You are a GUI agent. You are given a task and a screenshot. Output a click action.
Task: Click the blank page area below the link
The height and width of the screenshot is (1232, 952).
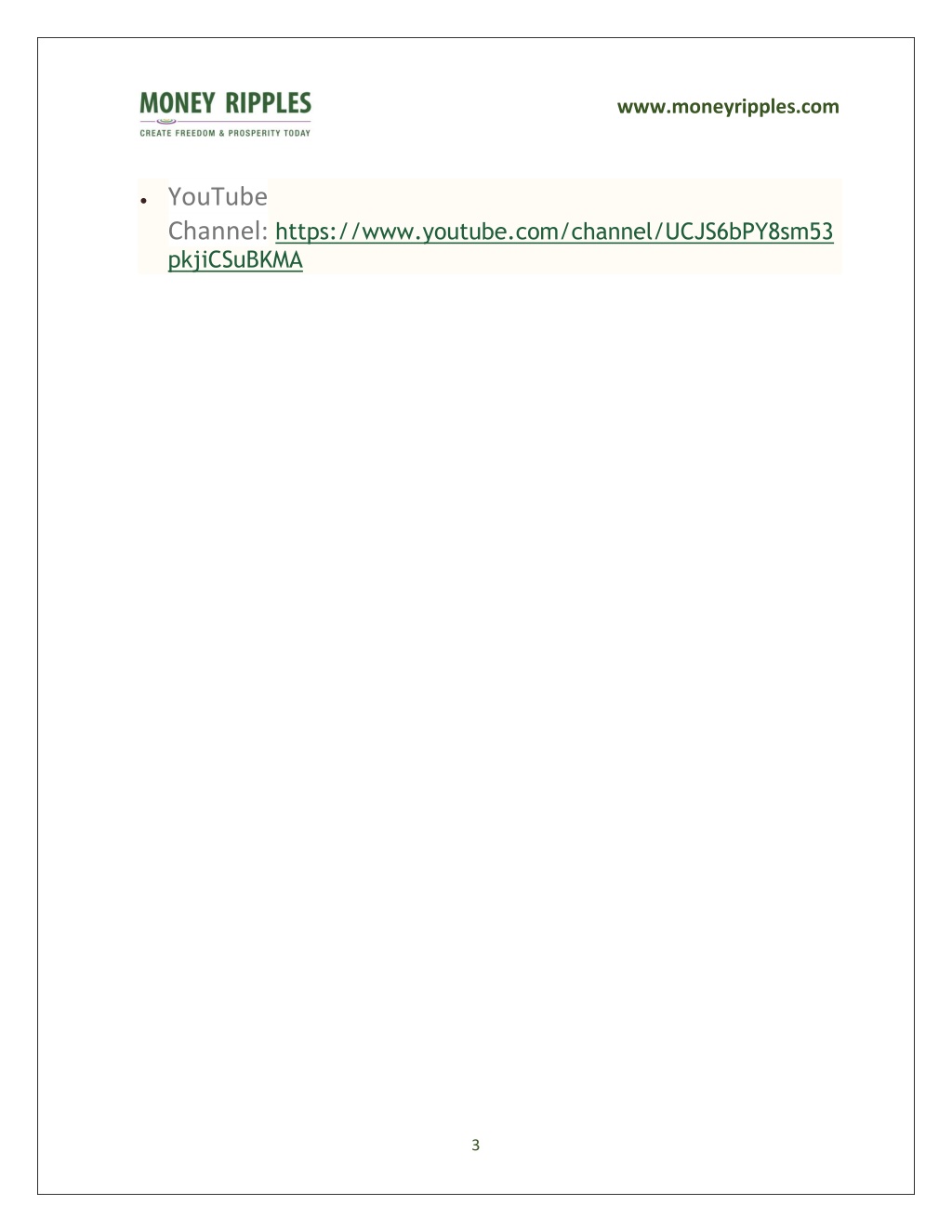click(476, 651)
